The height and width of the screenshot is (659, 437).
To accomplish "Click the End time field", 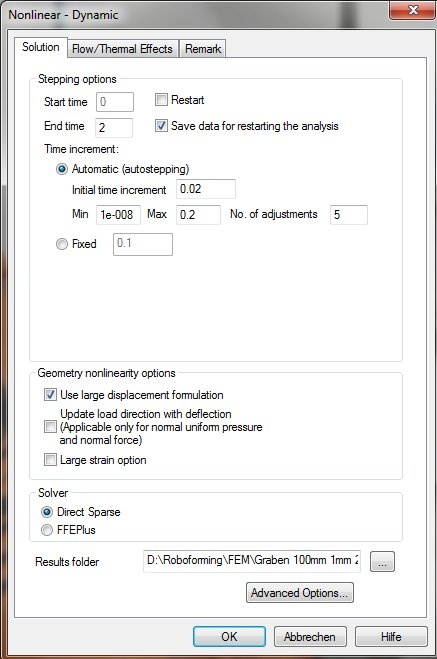I will click(x=114, y=127).
